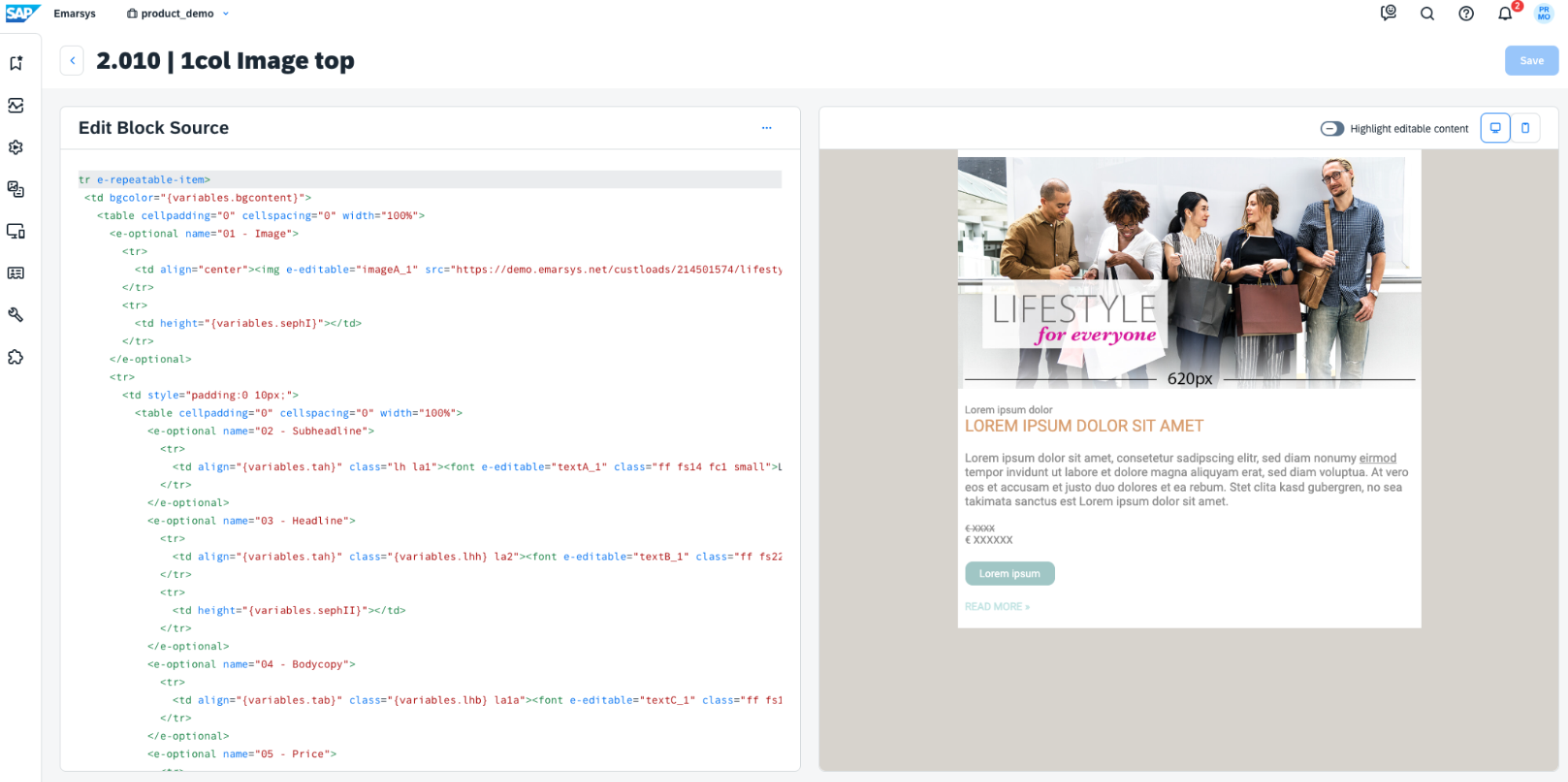Open the sidebar add-ons puzzle icon
Screen dimensions: 1568x782
(16, 357)
